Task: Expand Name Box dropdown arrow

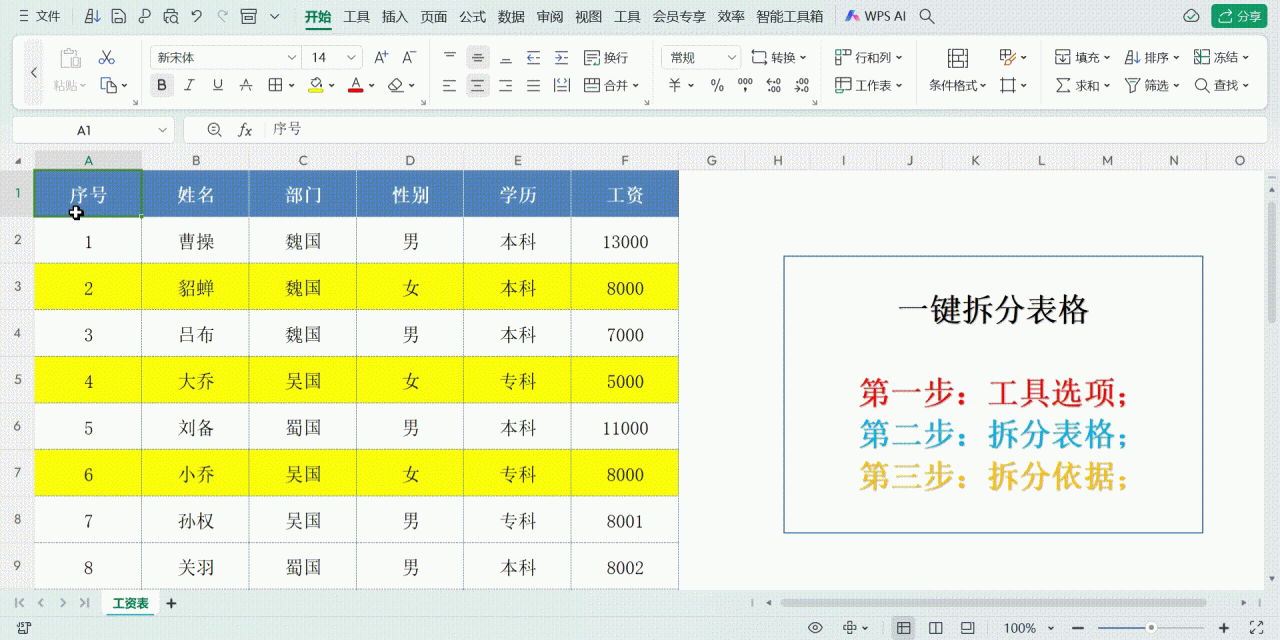Action: (163, 130)
